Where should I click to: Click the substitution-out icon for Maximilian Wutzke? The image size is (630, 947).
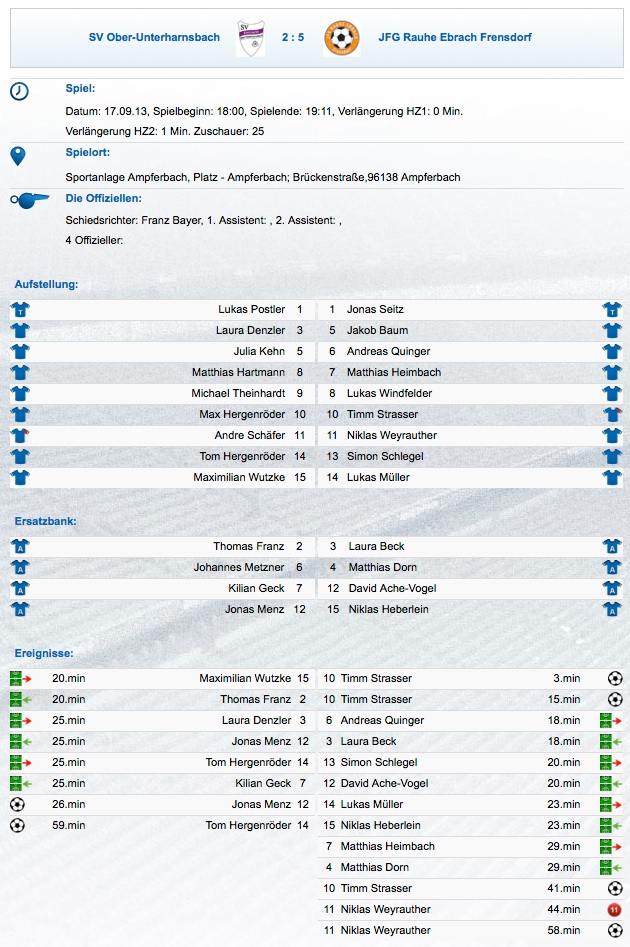tap(20, 678)
